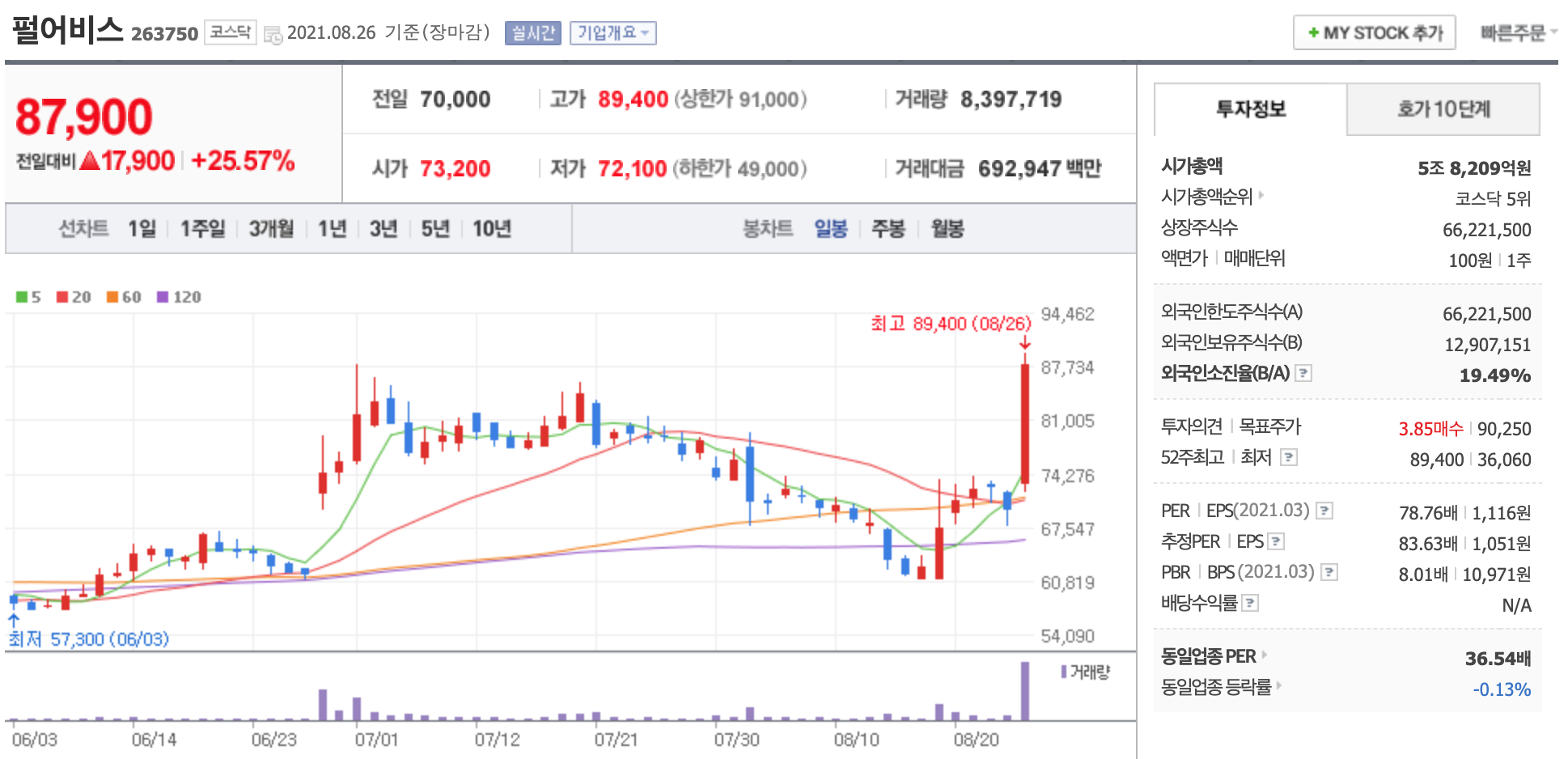Screen dimensions: 1568x759
Task: Open help icon for 외국인소진율(B/A)
Action: click(1303, 373)
